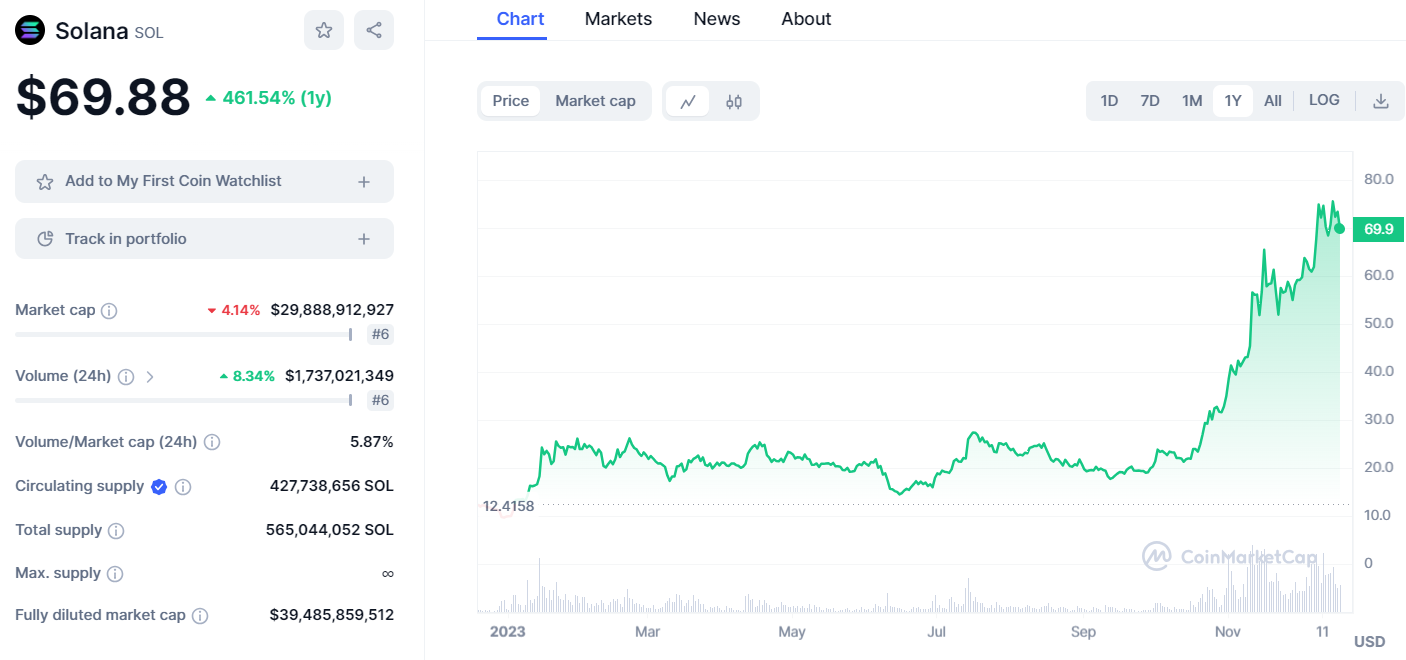This screenshot has width=1406, height=660.
Task: Click the volume rank slider bar
Action: coord(183,401)
